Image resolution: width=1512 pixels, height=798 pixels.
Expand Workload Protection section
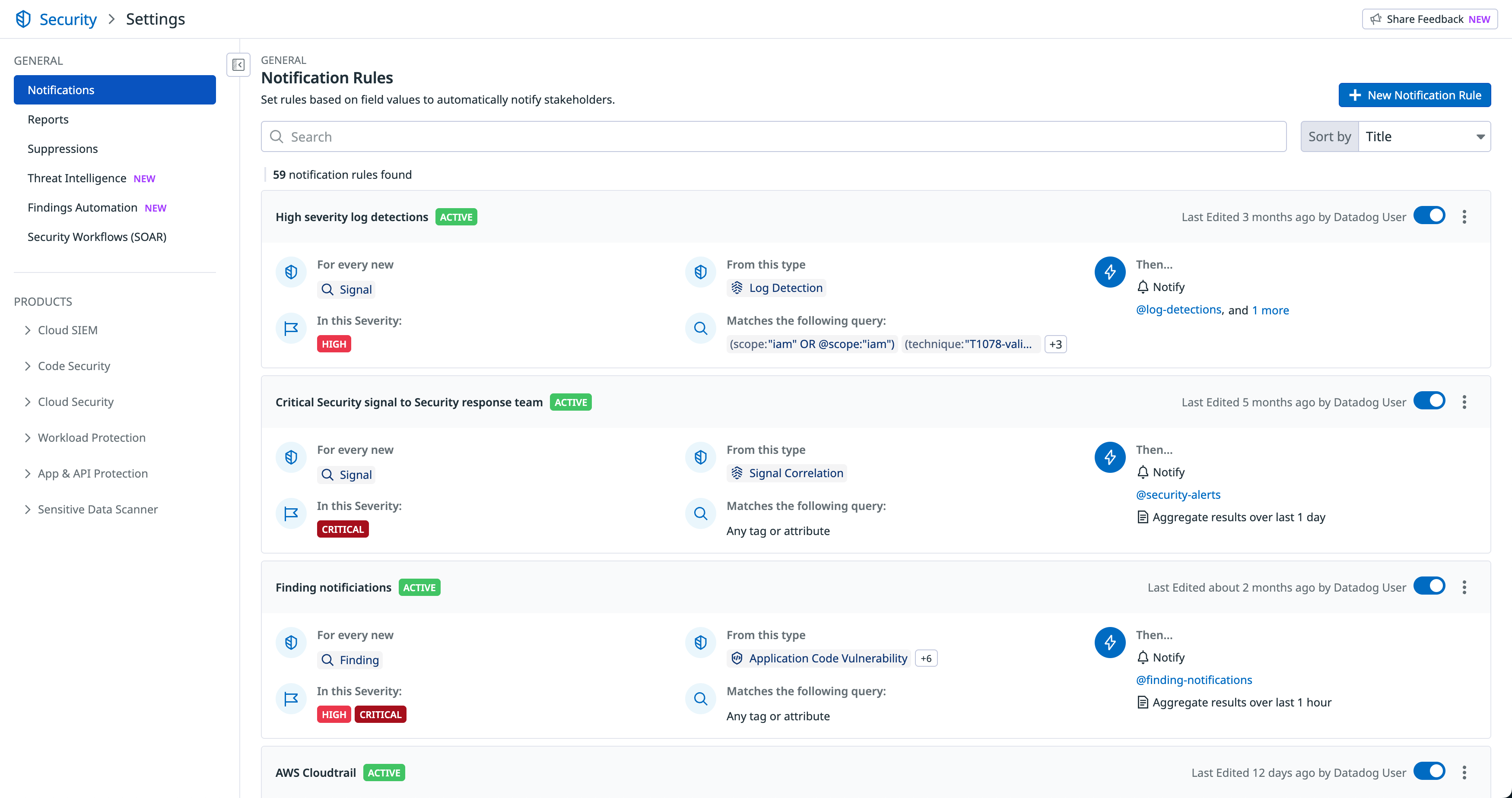point(85,438)
